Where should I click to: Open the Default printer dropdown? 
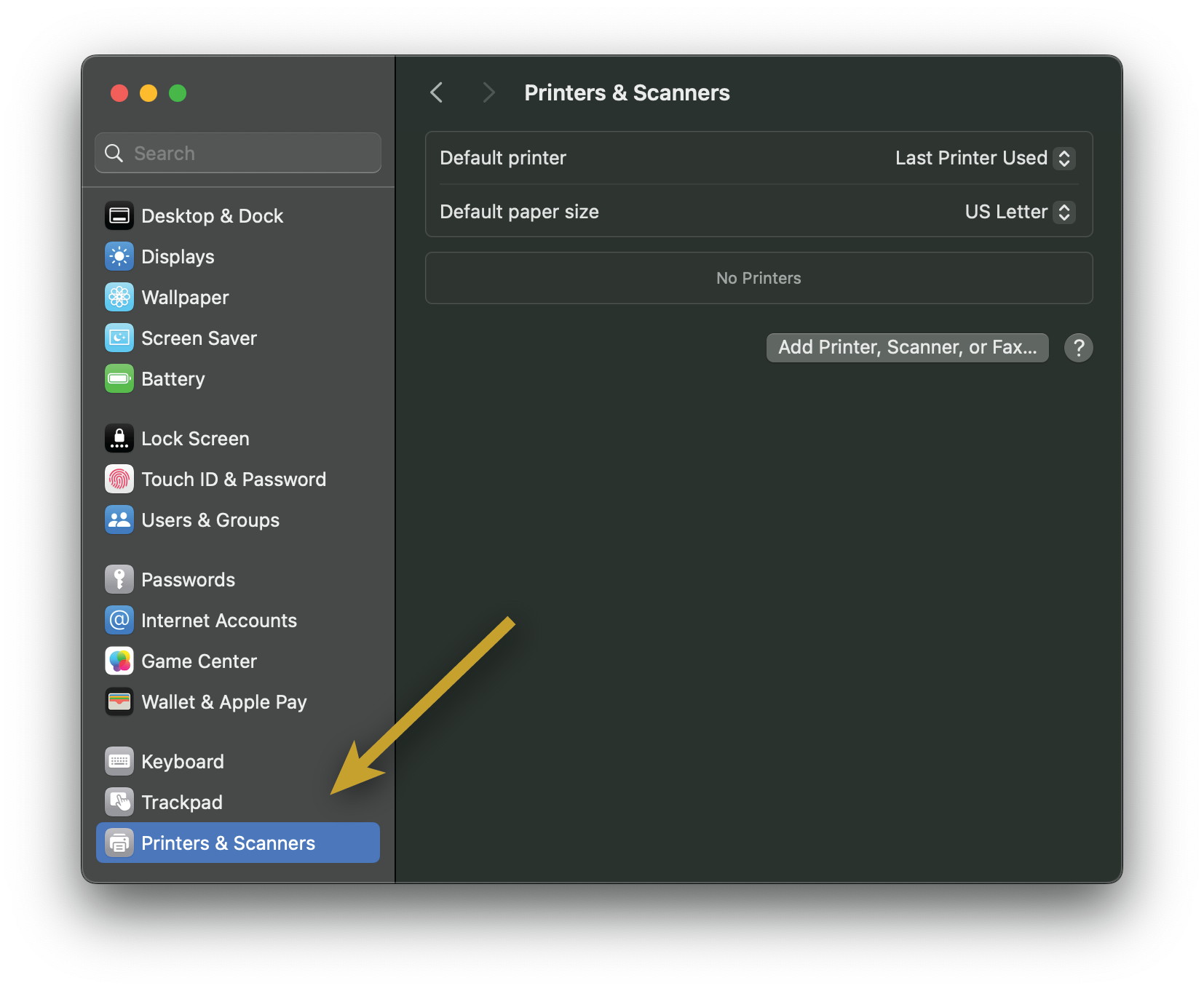coord(984,159)
